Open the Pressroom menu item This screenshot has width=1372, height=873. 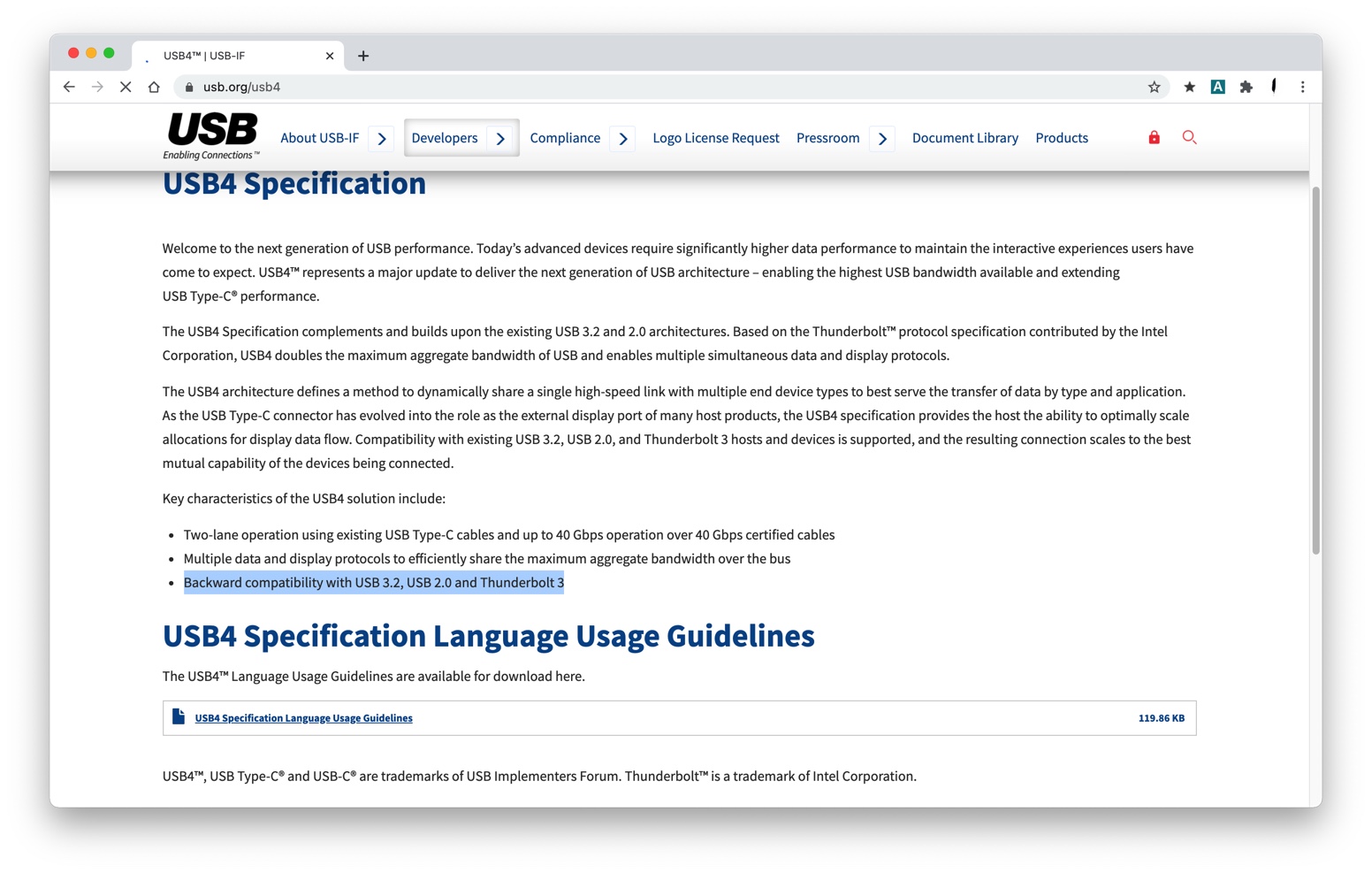(x=827, y=138)
